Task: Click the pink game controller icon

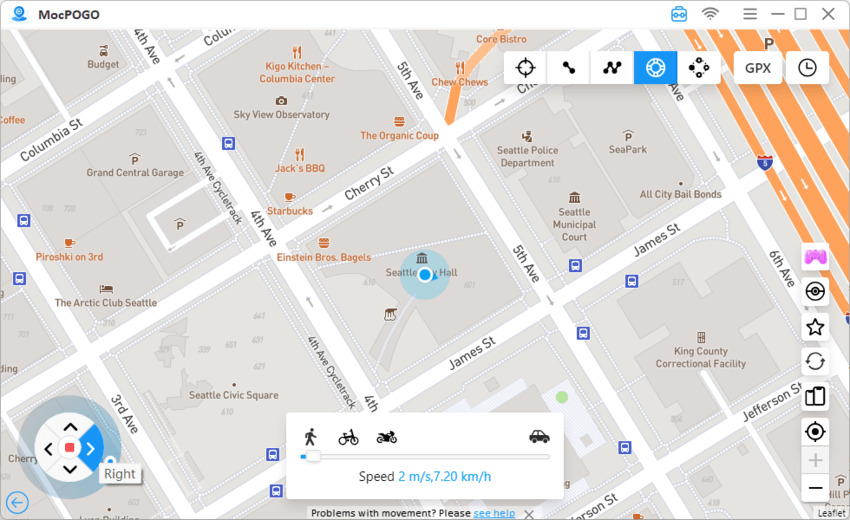Action: pos(815,256)
